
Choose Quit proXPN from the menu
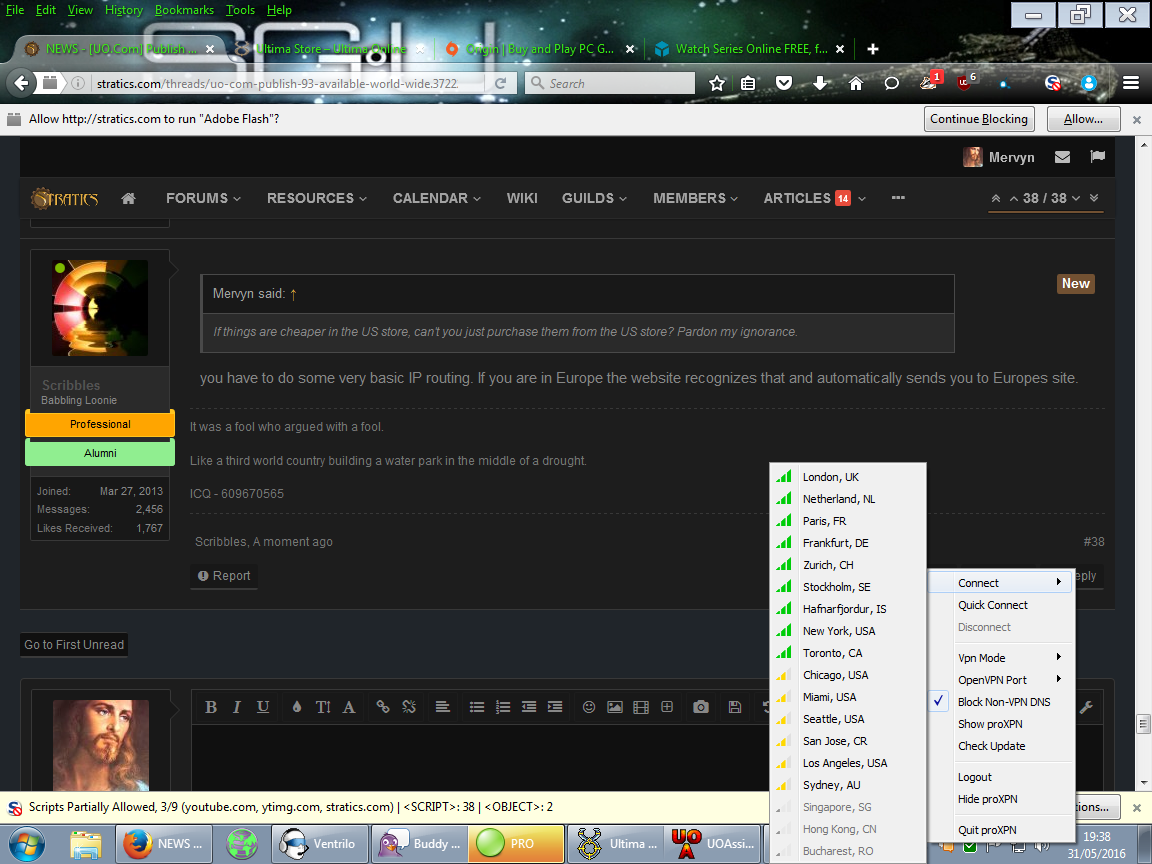tap(1002, 829)
